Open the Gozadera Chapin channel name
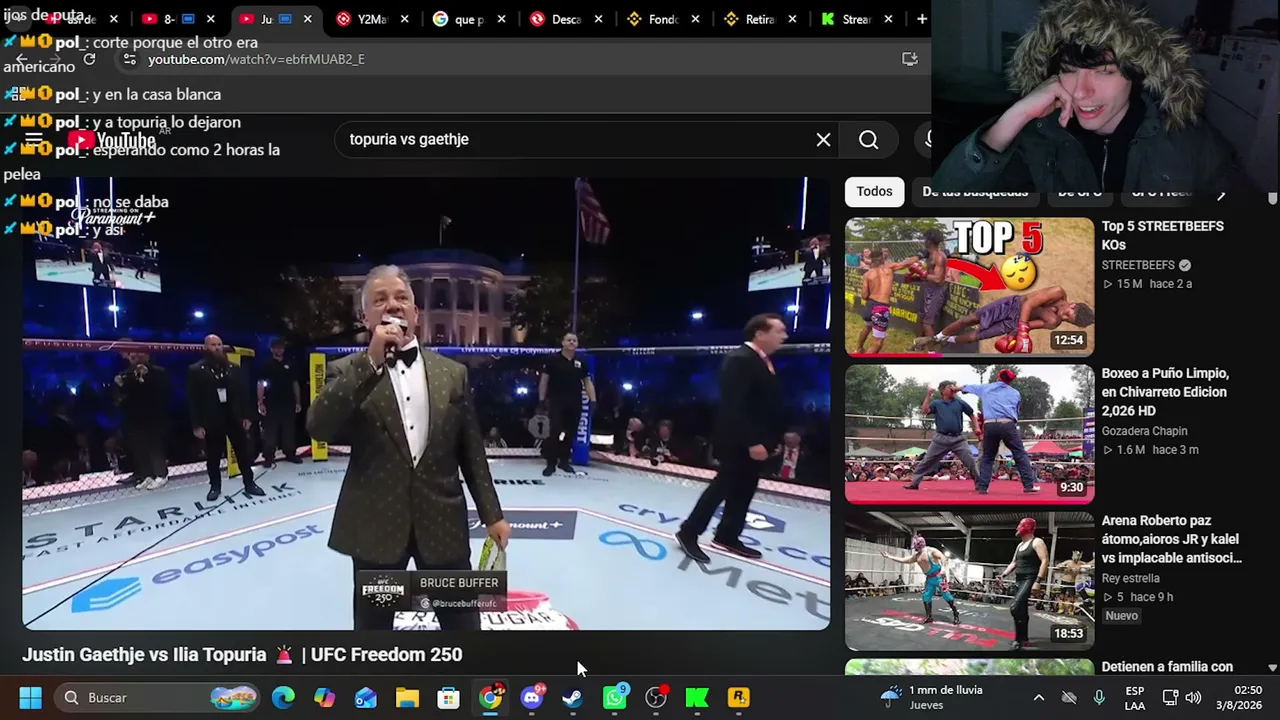Viewport: 1280px width, 720px height. tap(1144, 431)
